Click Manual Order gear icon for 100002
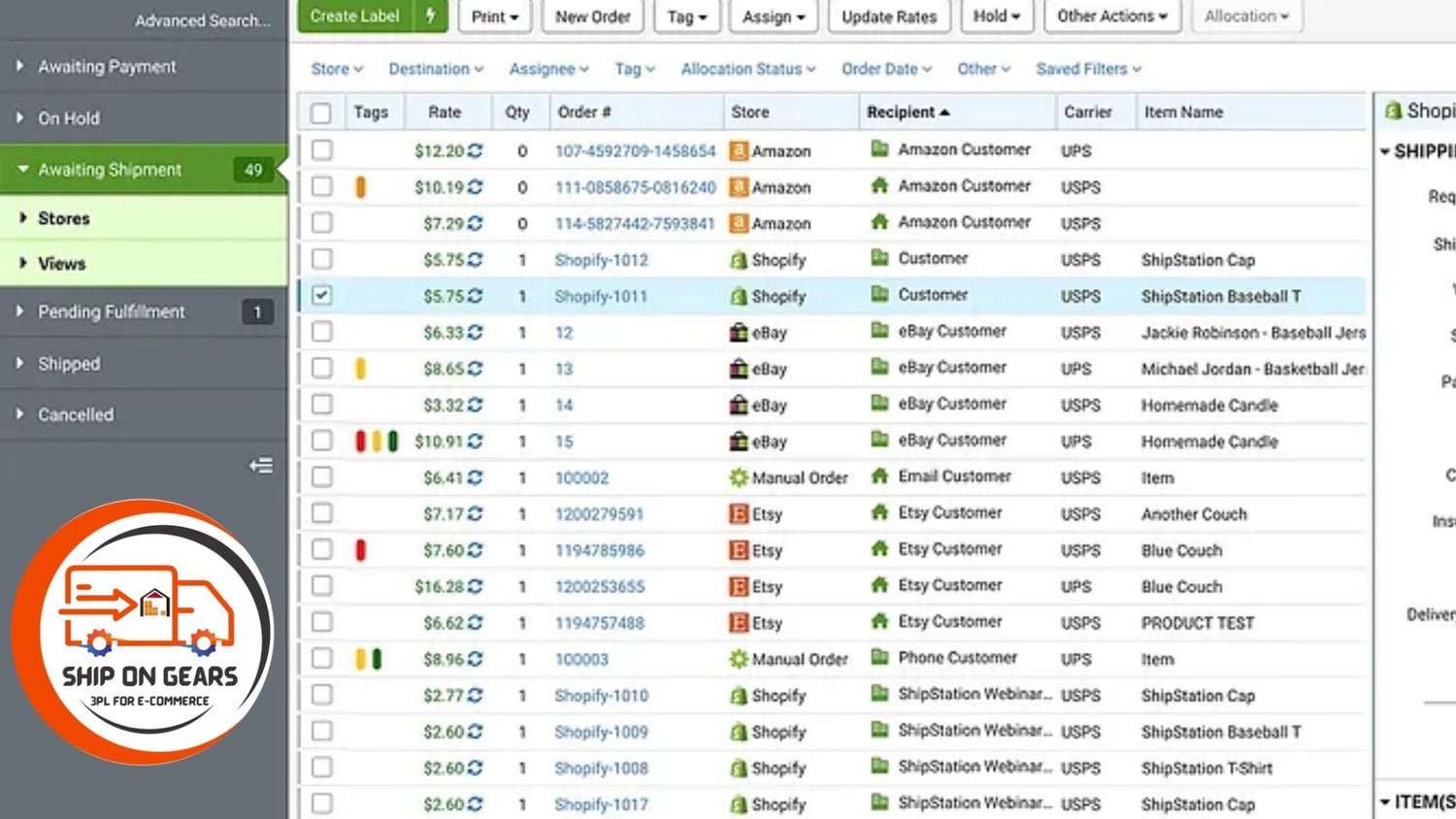Image resolution: width=1456 pixels, height=819 pixels. point(739,477)
